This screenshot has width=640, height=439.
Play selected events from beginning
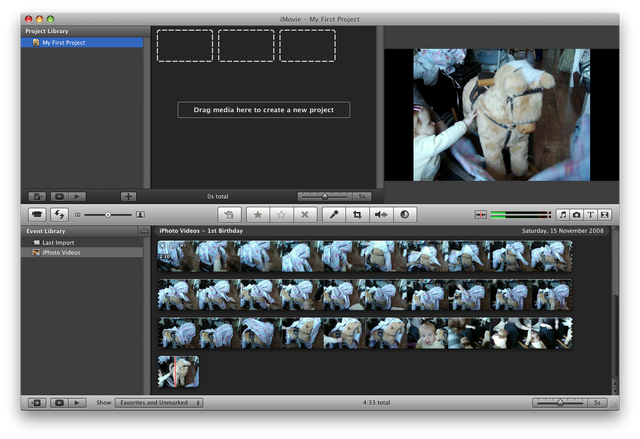pos(77,403)
